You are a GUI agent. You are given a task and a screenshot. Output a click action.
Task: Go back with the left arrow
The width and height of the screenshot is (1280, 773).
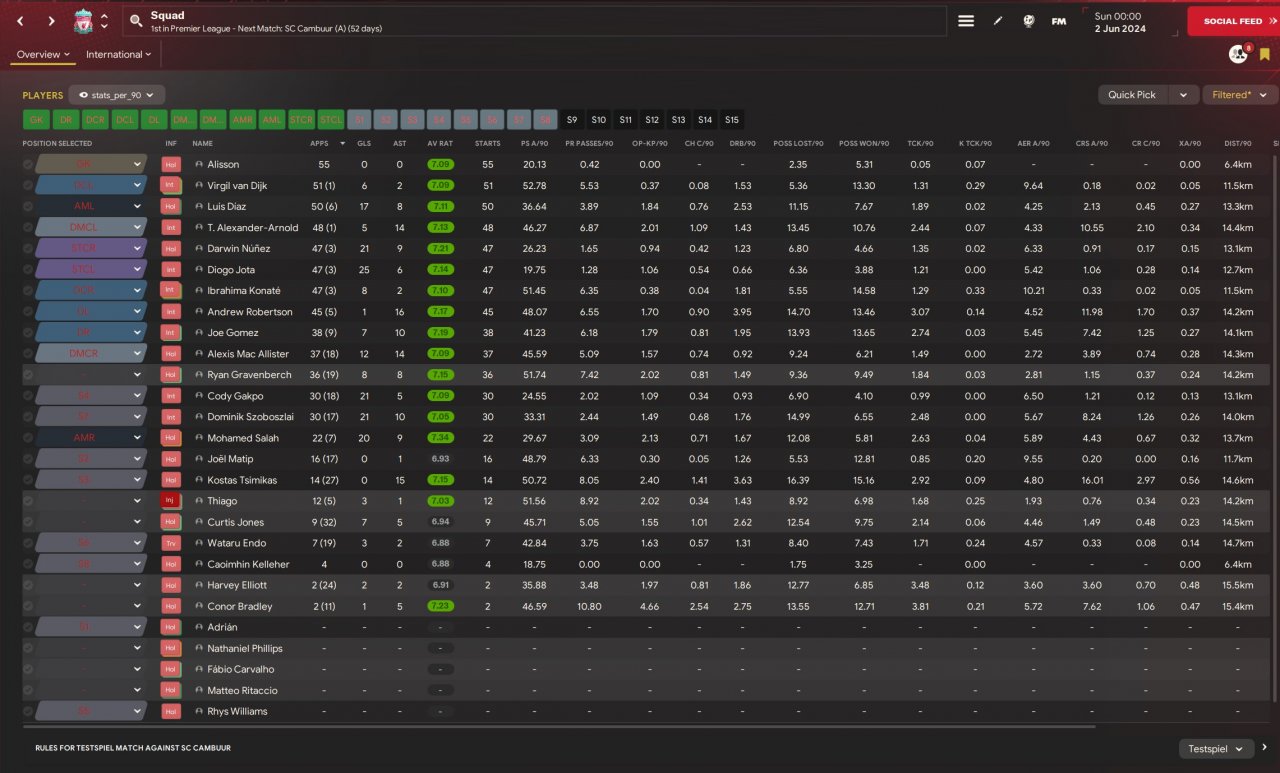coord(20,21)
